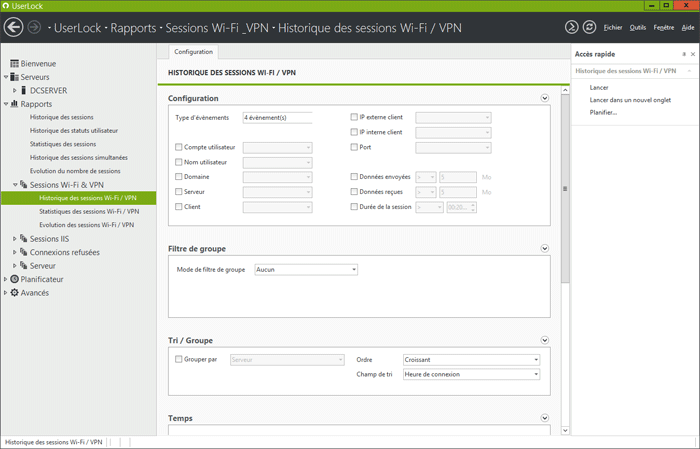This screenshot has width=700, height=449.
Task: Collapse the Accès rapide section chevron
Action: click(x=689, y=71)
